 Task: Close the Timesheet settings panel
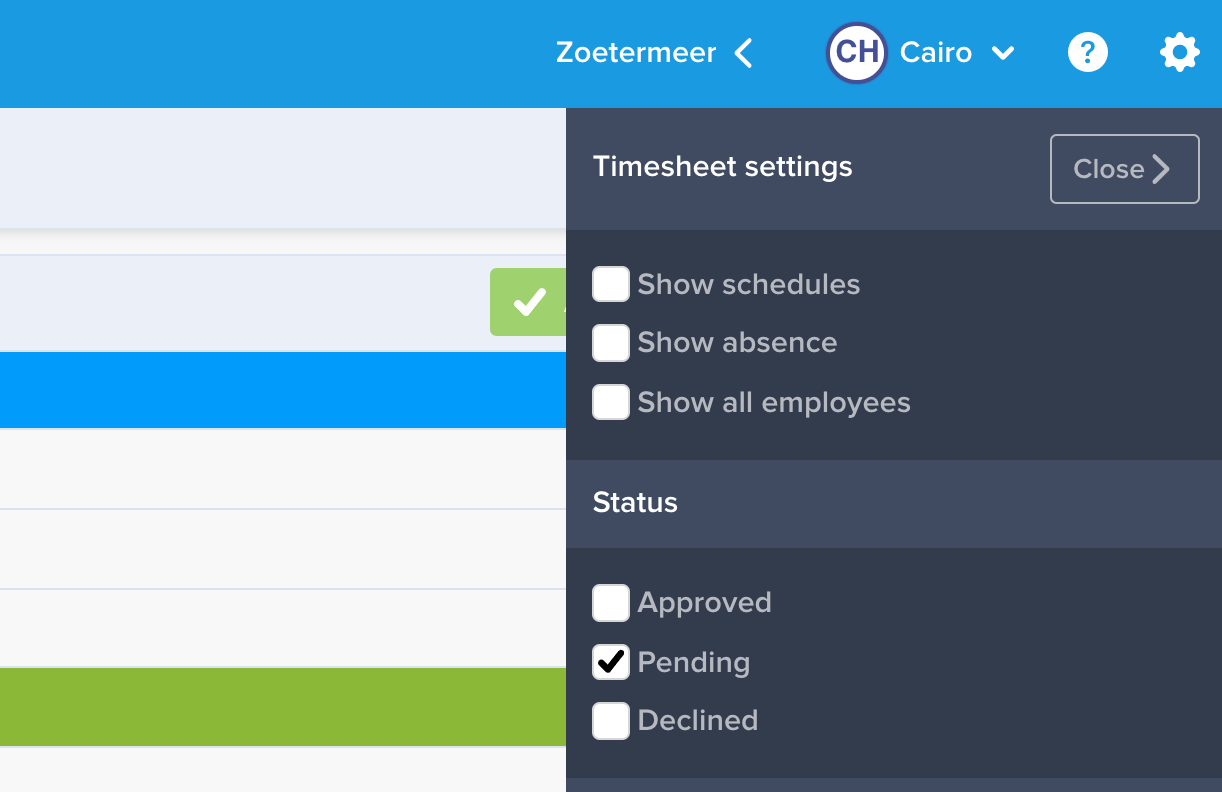[1125, 169]
